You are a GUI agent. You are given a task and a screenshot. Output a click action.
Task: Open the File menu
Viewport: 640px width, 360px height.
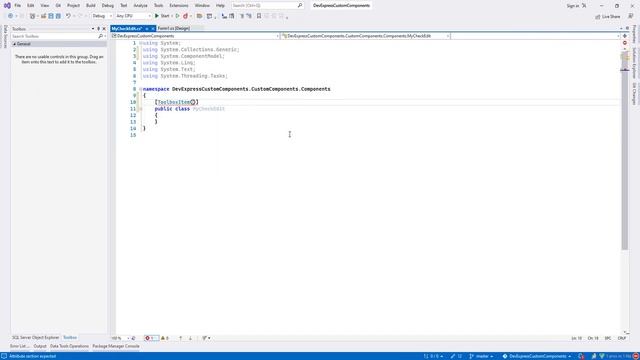click(x=18, y=6)
